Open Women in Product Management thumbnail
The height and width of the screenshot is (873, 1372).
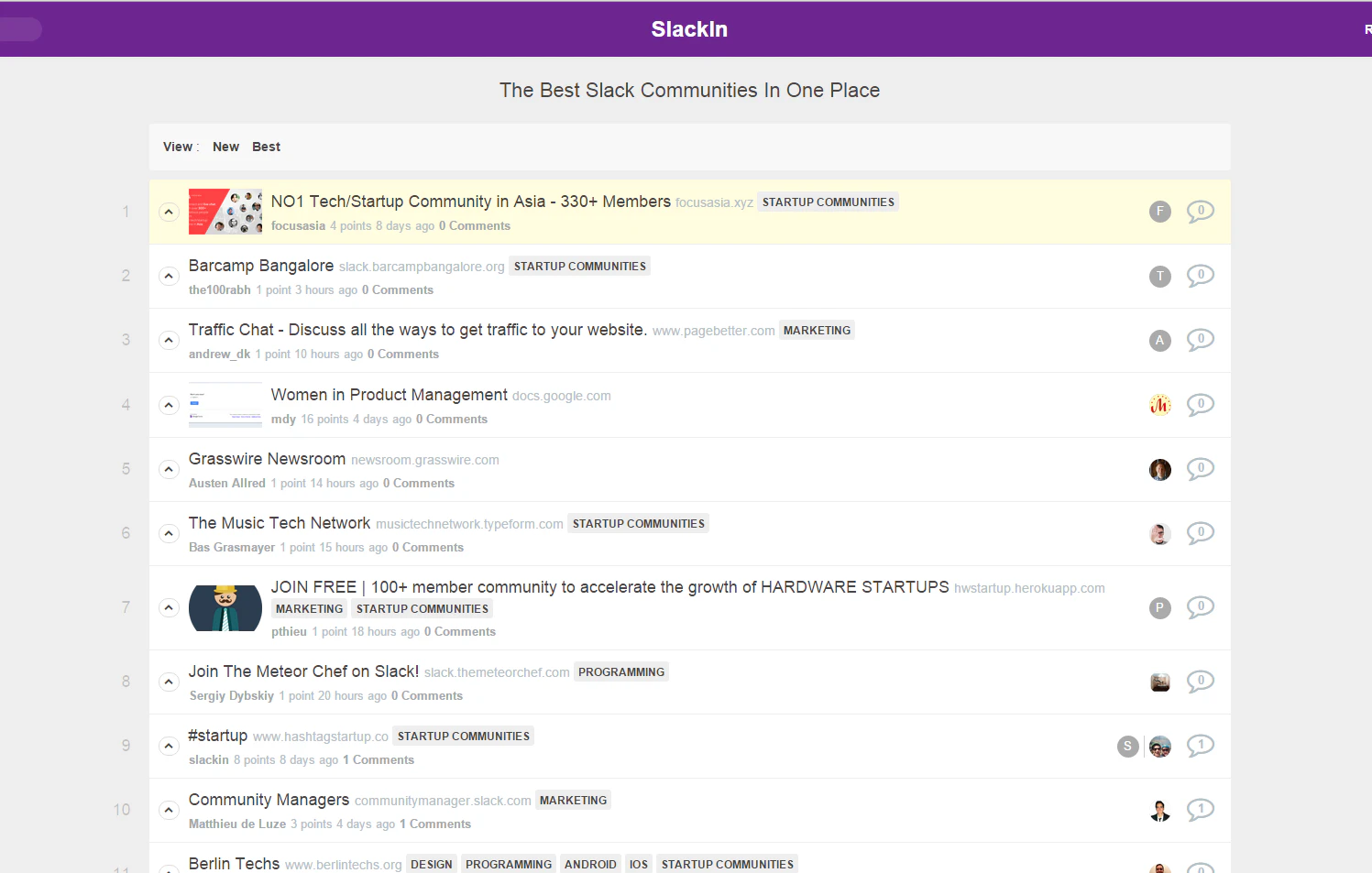tap(225, 405)
